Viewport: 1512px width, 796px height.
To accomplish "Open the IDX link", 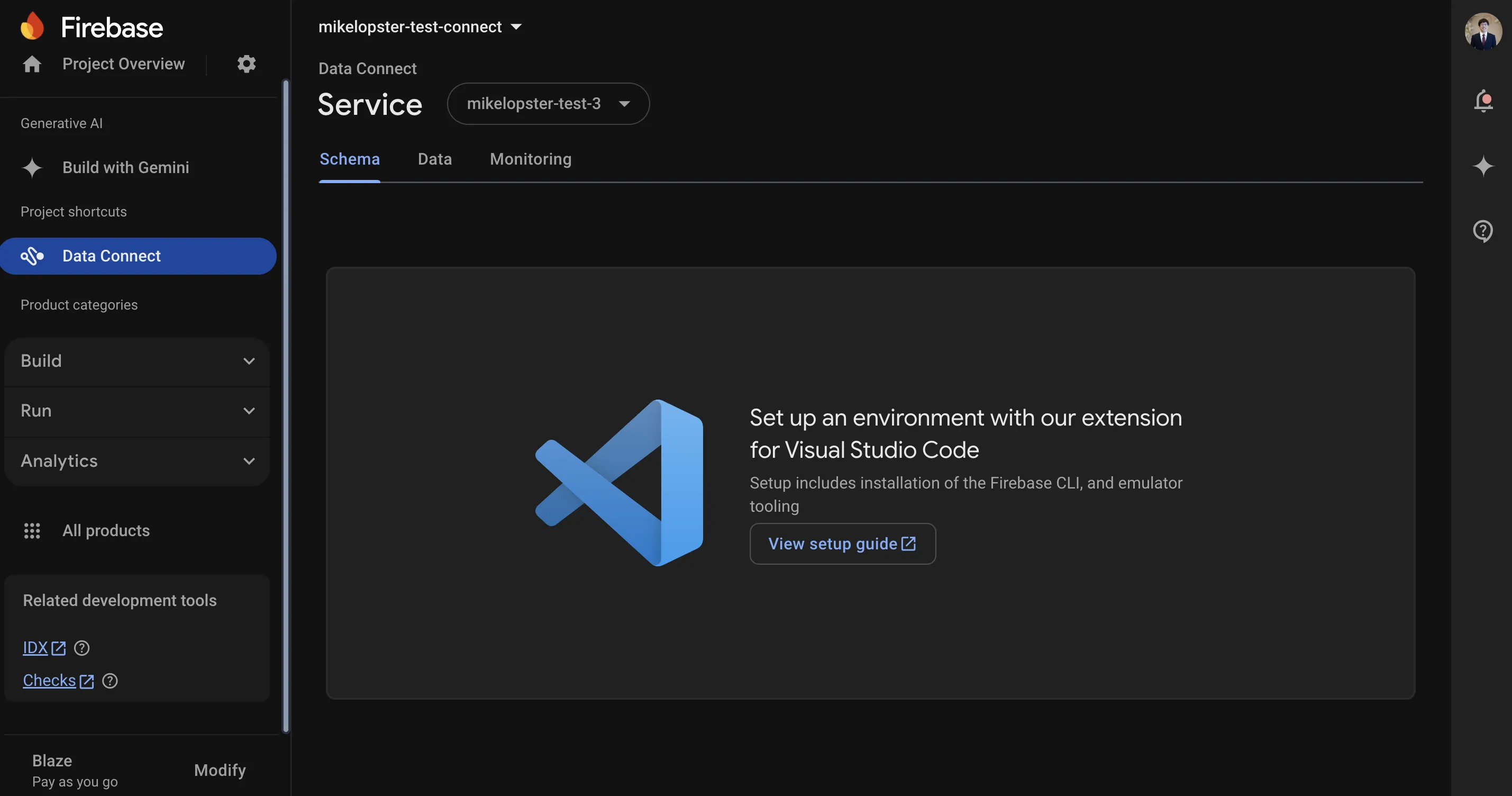I will click(x=35, y=648).
